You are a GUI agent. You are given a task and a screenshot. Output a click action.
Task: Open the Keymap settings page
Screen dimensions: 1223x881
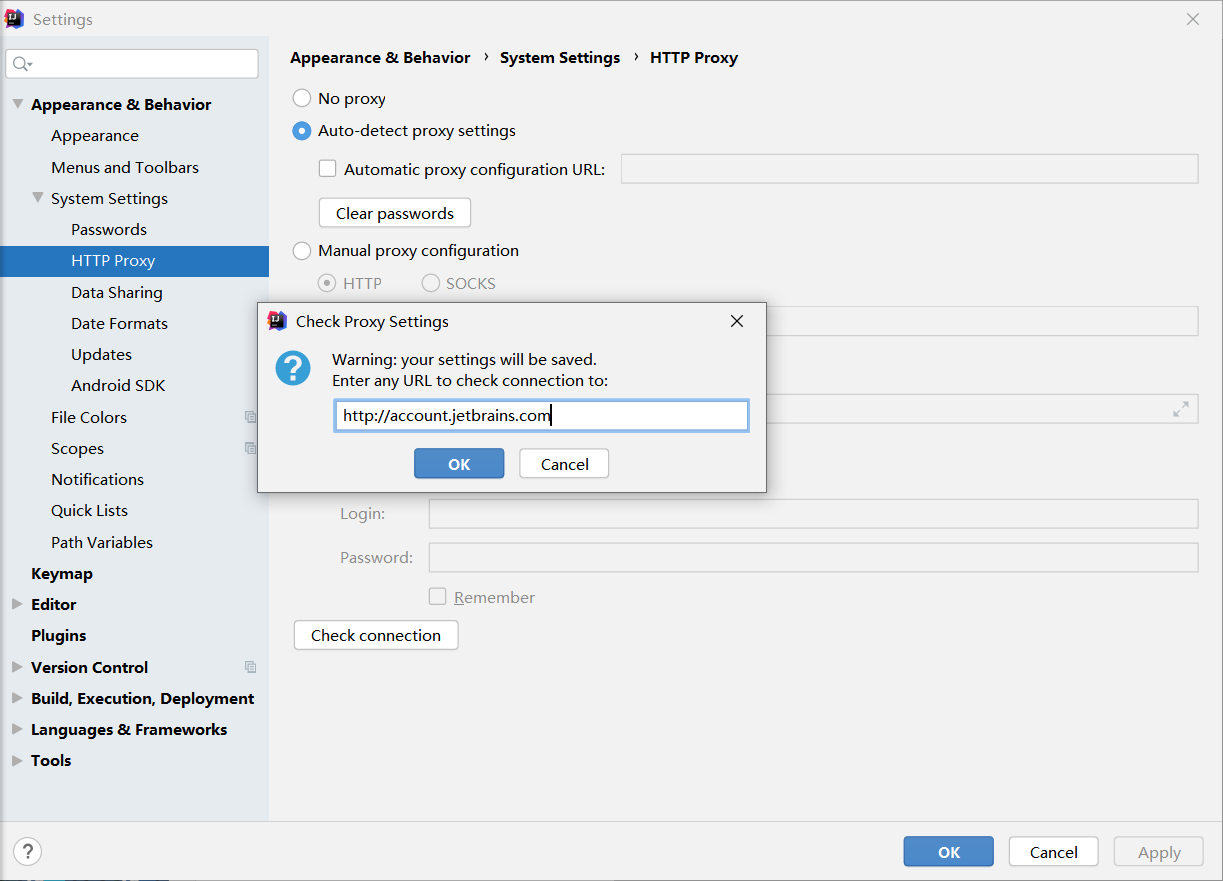[x=62, y=573]
